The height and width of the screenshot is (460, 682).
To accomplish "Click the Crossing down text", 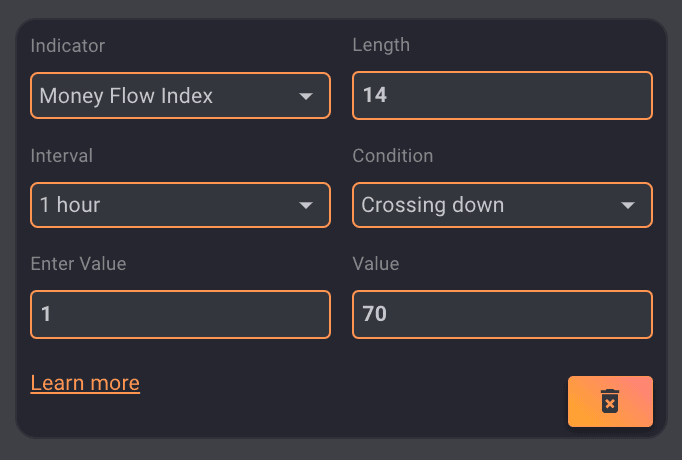I will pyautogui.click(x=433, y=205).
